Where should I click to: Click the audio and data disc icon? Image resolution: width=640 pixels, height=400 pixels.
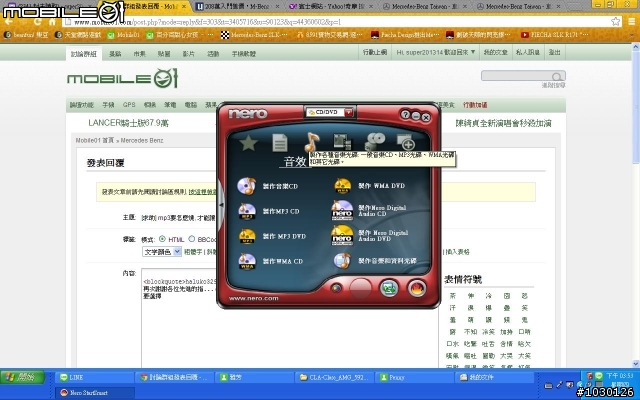pos(342,260)
